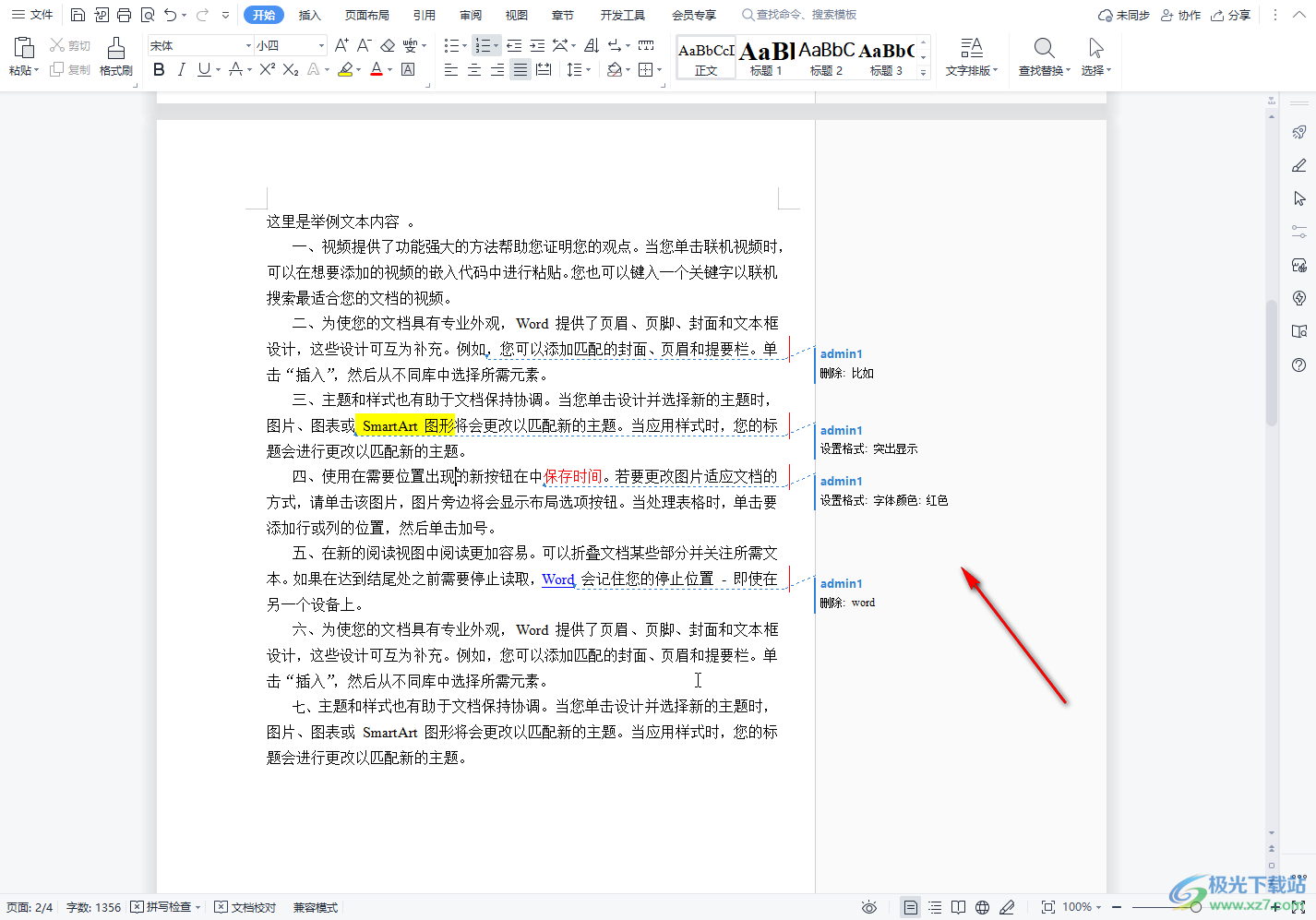1316x920 pixels.
Task: Decrease paragraph indent
Action: pos(514,45)
